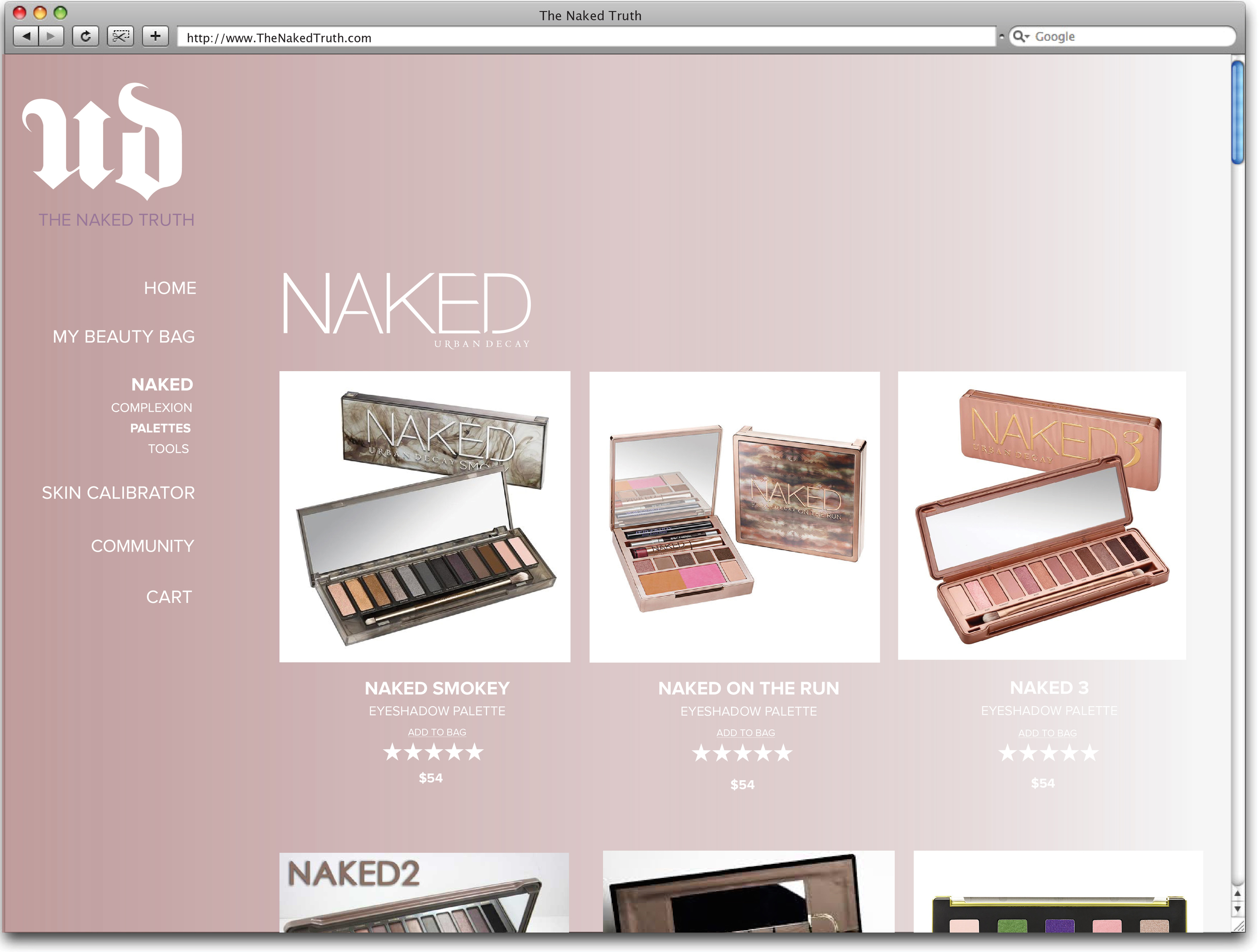Click the $54 price under Naked Smokey

(x=431, y=778)
